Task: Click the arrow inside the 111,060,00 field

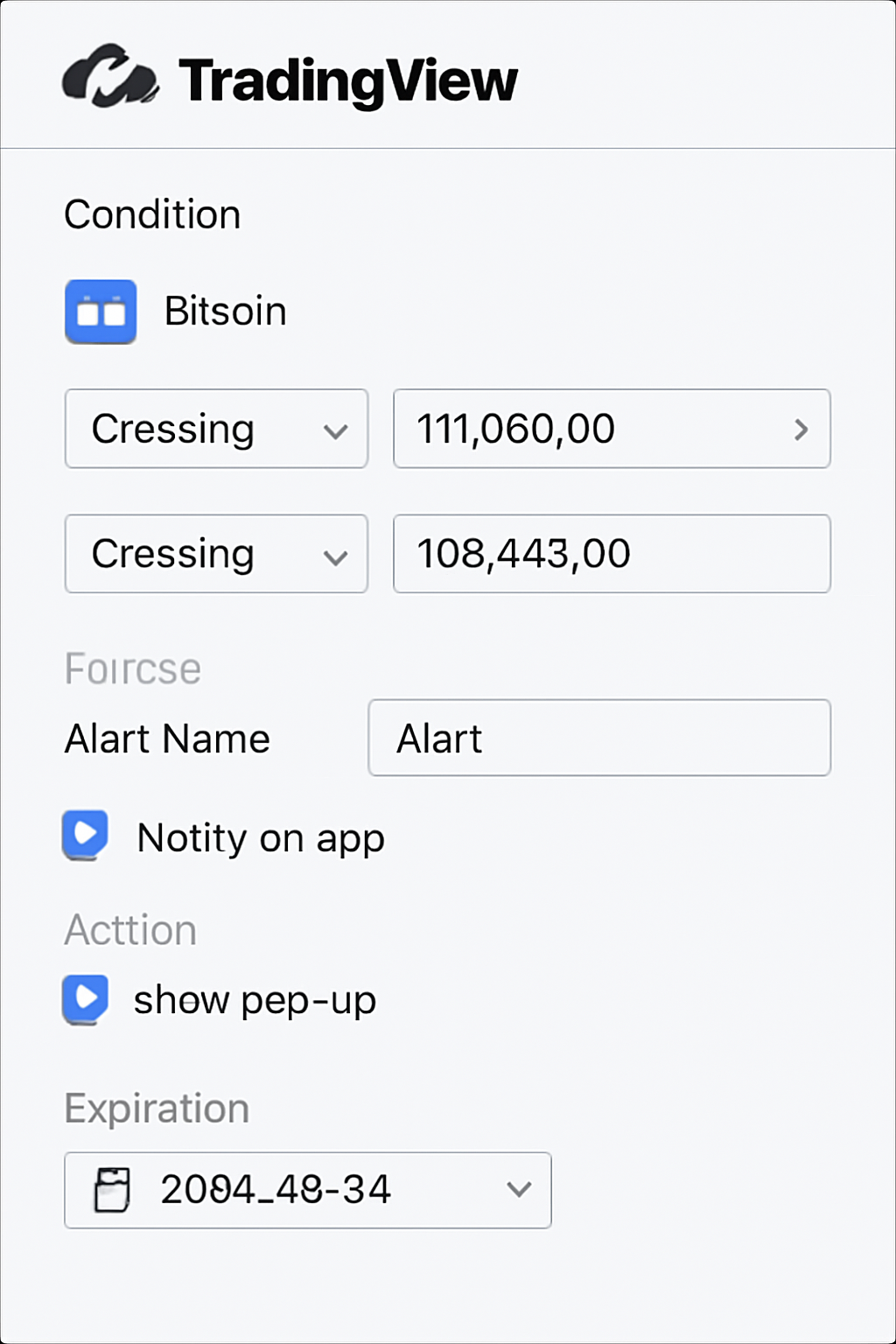Action: point(801,430)
